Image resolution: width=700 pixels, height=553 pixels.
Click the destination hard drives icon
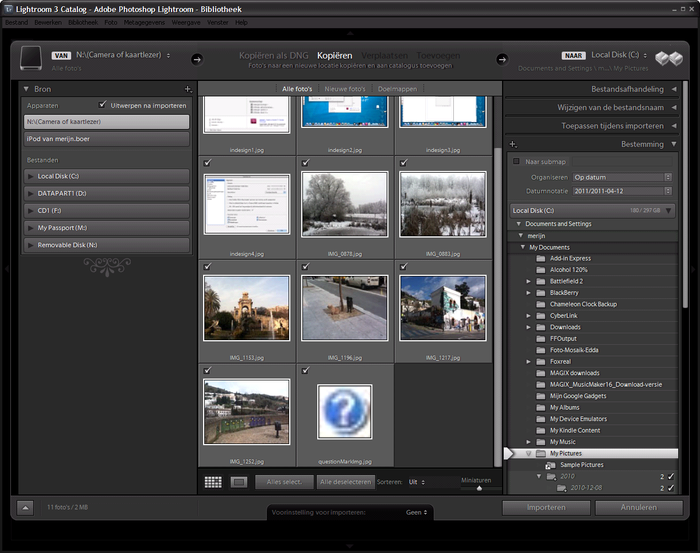pyautogui.click(x=669, y=58)
